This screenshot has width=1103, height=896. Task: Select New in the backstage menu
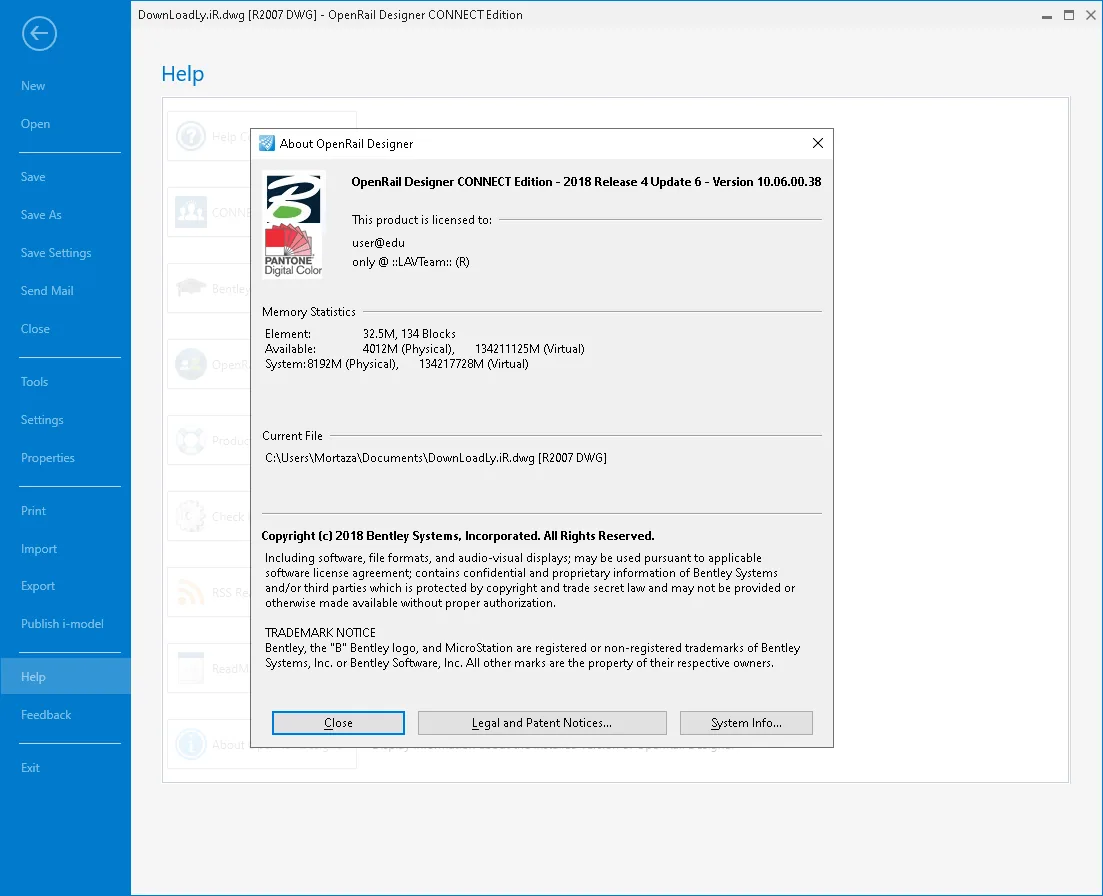33,86
